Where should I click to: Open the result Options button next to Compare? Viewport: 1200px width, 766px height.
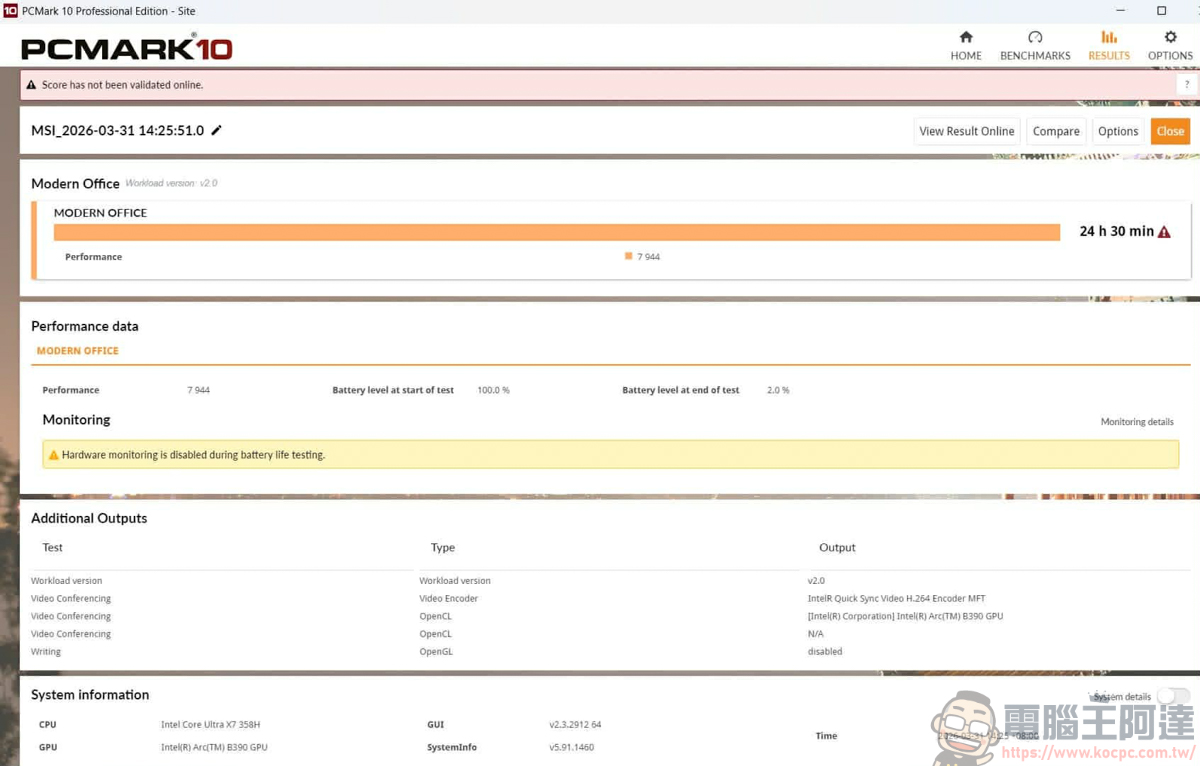(1117, 131)
